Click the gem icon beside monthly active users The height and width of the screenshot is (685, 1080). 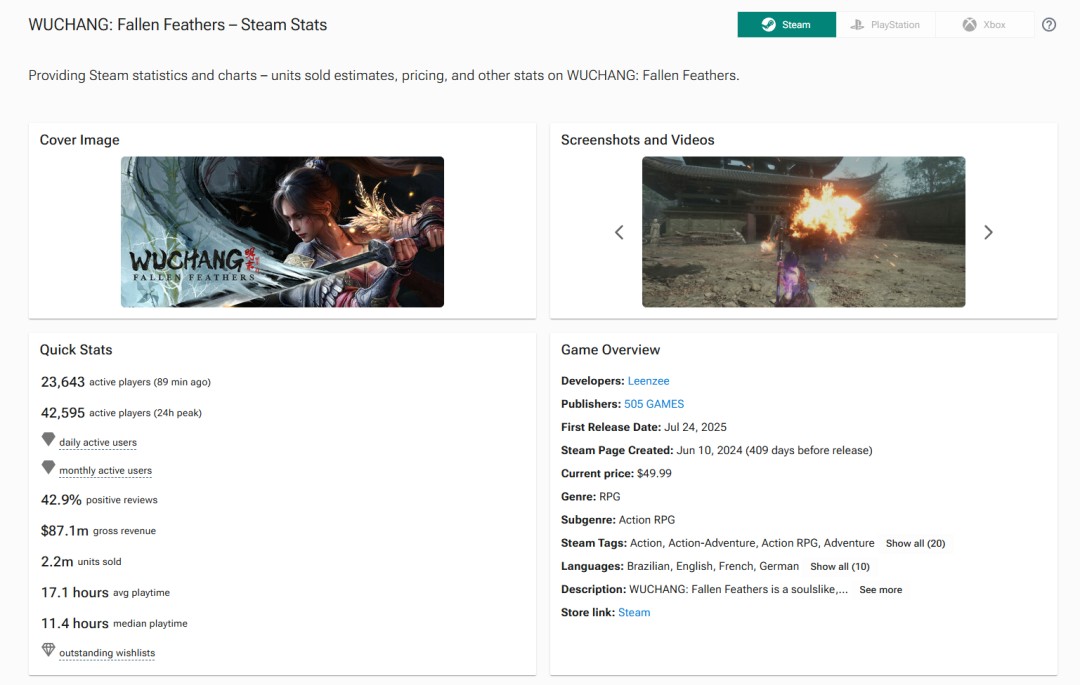(48, 468)
